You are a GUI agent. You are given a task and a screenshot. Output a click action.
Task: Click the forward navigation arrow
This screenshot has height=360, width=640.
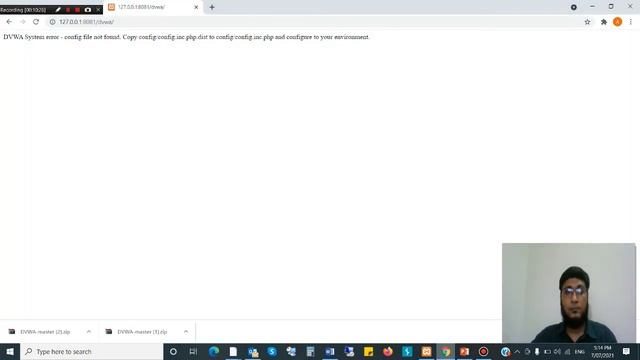tap(22, 22)
